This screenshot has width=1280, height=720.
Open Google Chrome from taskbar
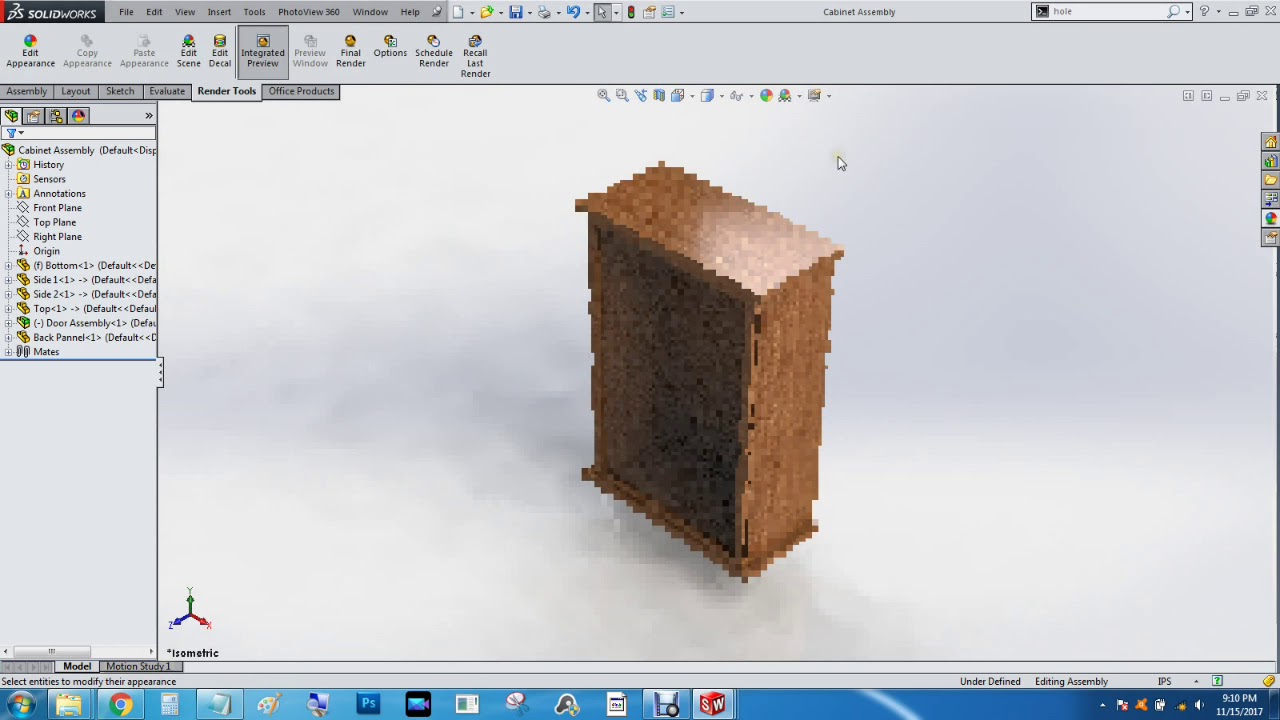coord(120,705)
